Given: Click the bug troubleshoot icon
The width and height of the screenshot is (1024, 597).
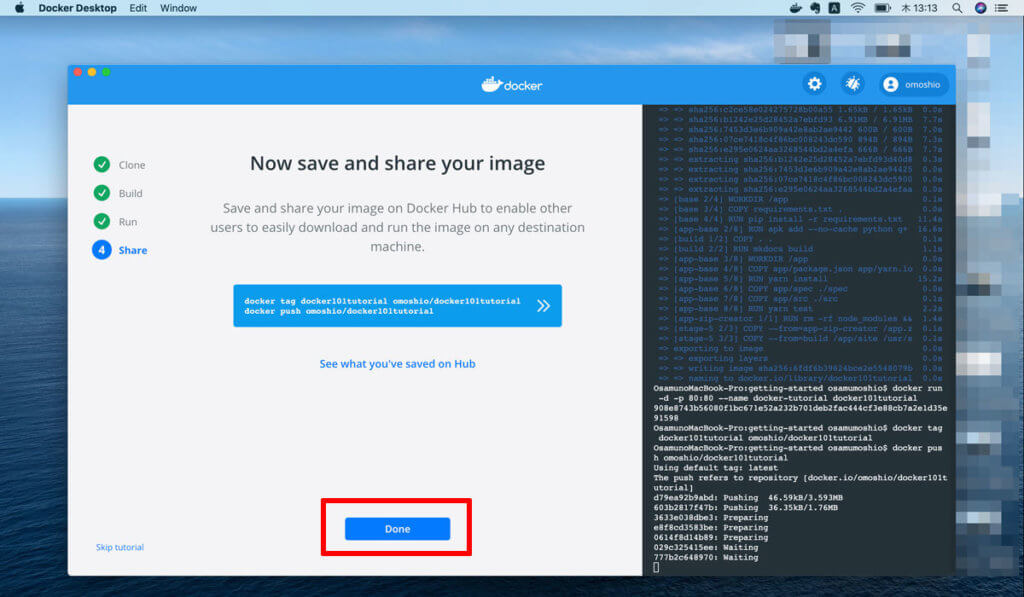Looking at the screenshot, I should (x=853, y=85).
